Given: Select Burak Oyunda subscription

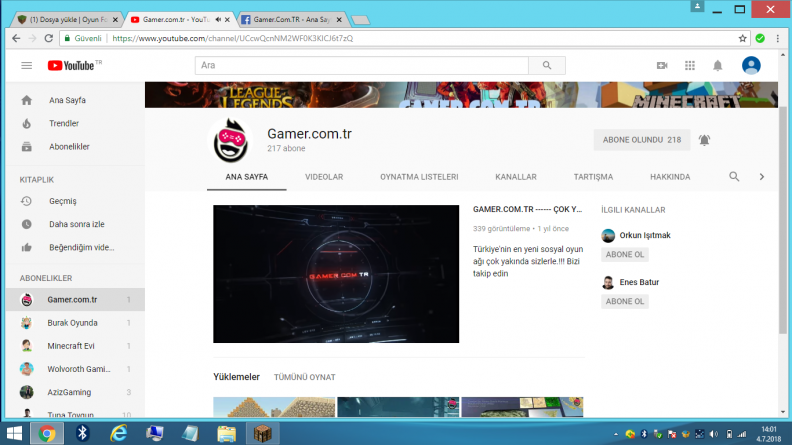Looking at the screenshot, I should pos(75,323).
